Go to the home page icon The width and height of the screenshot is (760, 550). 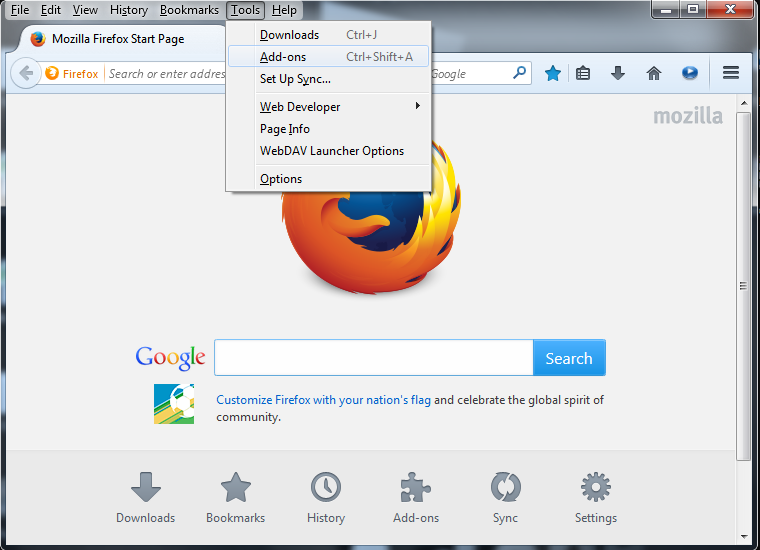tap(654, 73)
